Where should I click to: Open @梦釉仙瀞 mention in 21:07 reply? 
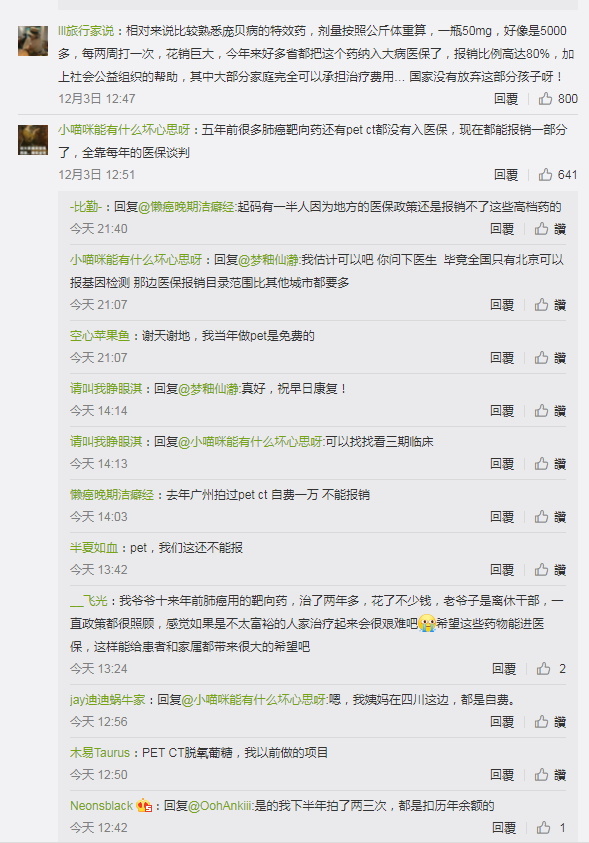(268, 260)
